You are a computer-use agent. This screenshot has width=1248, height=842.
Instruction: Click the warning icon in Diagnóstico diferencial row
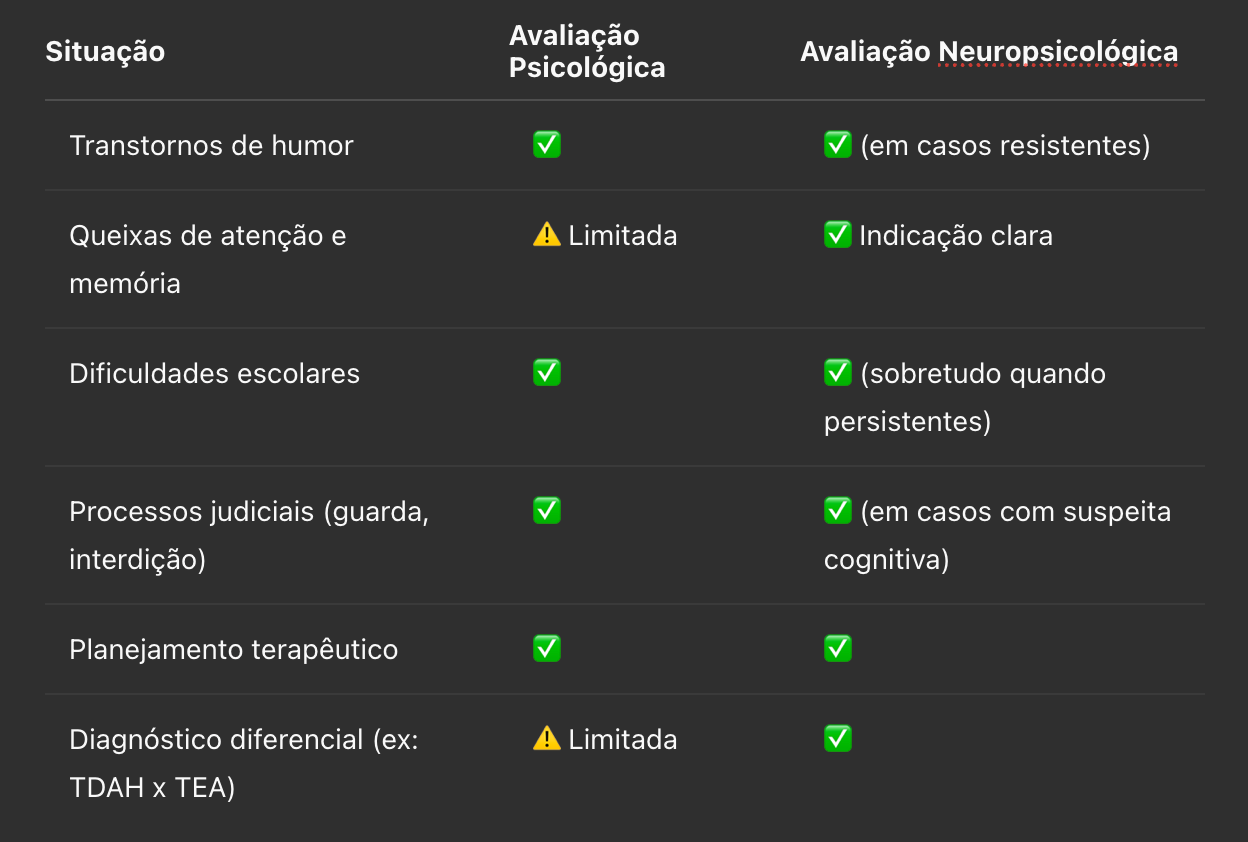tap(547, 739)
